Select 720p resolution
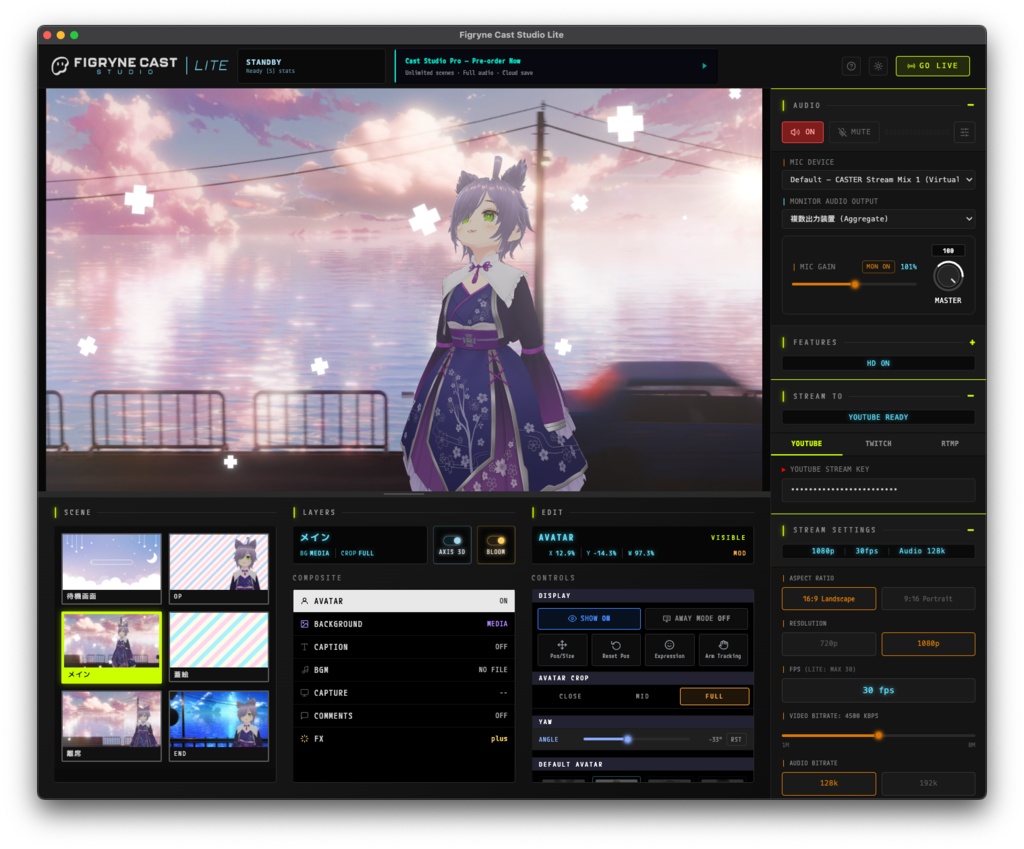Screen dimensions: 1024x849 [829, 644]
